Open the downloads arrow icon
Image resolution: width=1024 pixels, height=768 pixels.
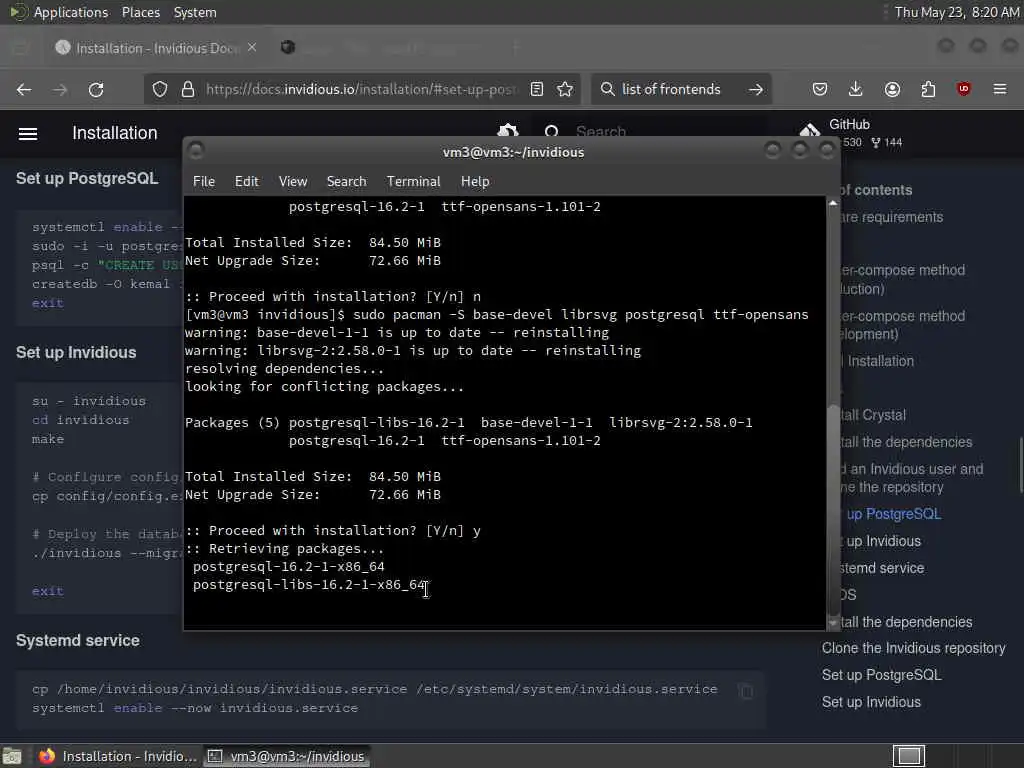point(856,89)
